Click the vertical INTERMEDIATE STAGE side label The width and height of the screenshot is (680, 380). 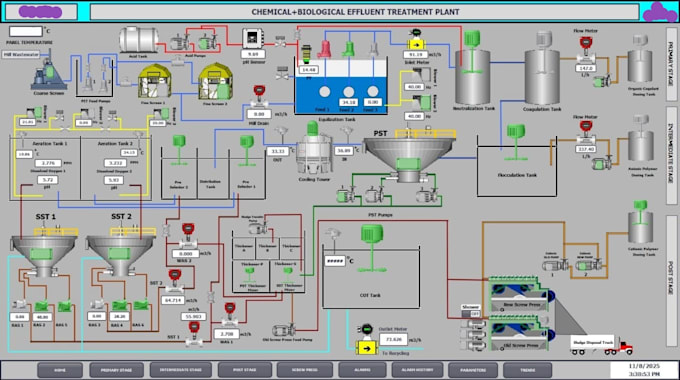pyautogui.click(x=671, y=157)
